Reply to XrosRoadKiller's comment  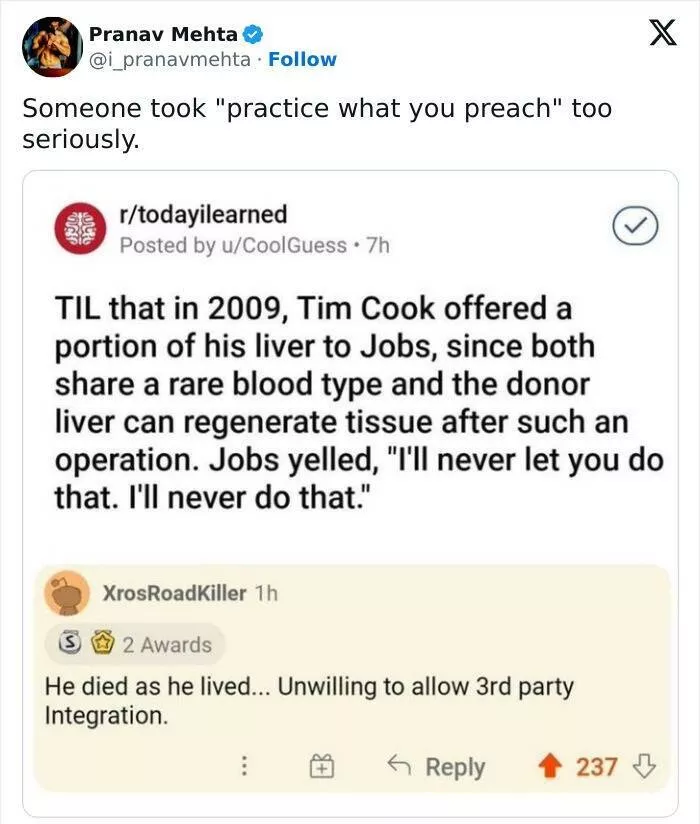pos(437,767)
